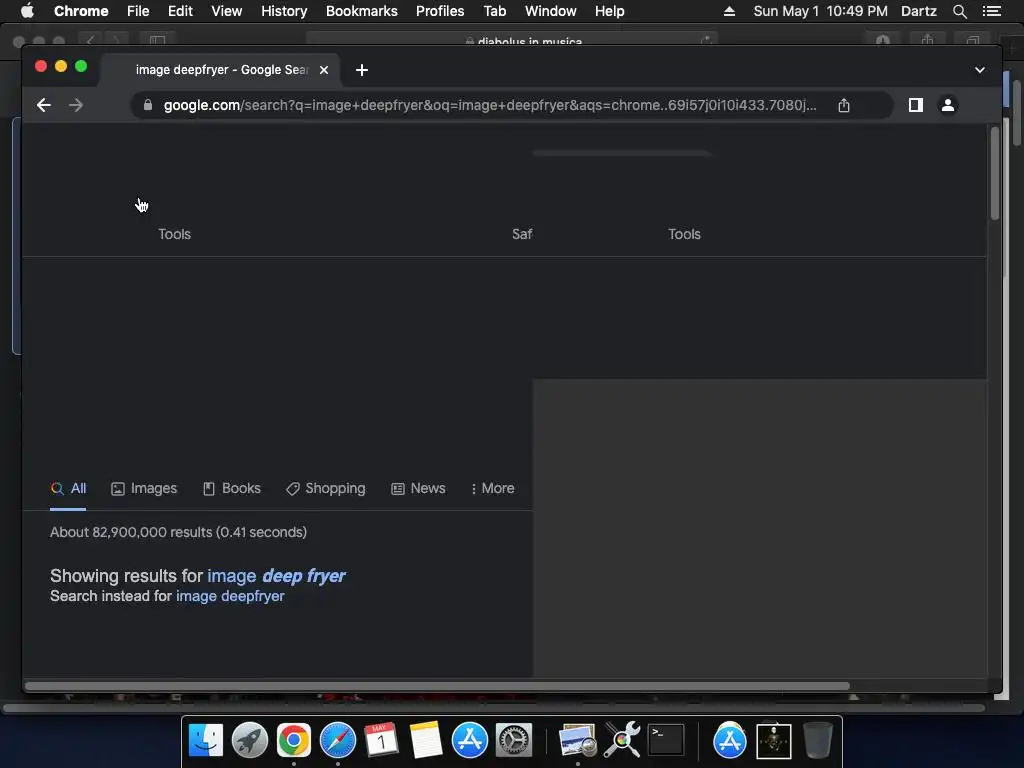Click the vertical page scrollbar
The image size is (1024, 768).
pos(995,173)
